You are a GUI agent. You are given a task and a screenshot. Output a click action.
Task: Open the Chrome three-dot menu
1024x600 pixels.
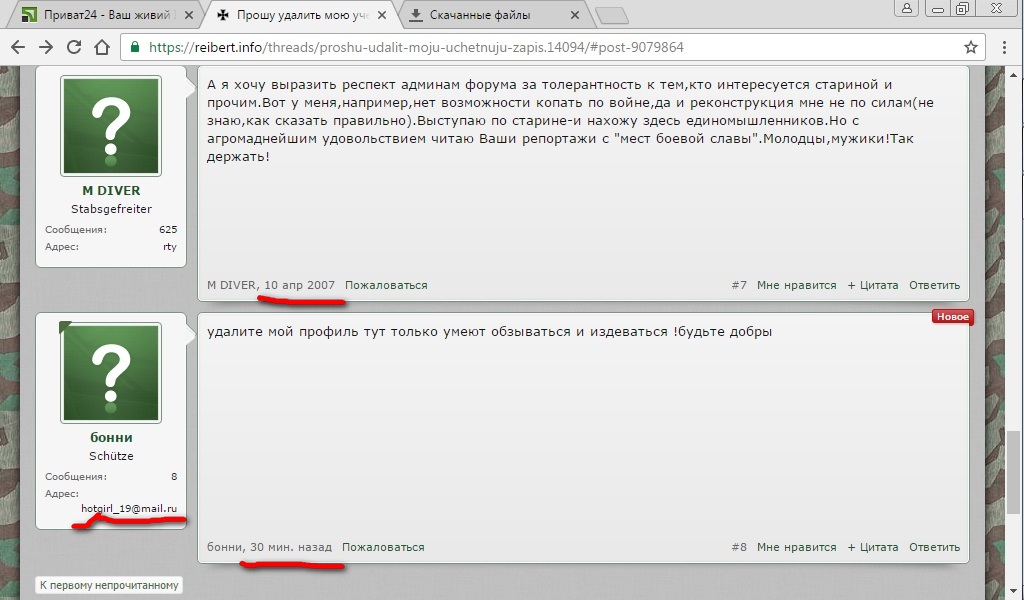coord(1004,47)
